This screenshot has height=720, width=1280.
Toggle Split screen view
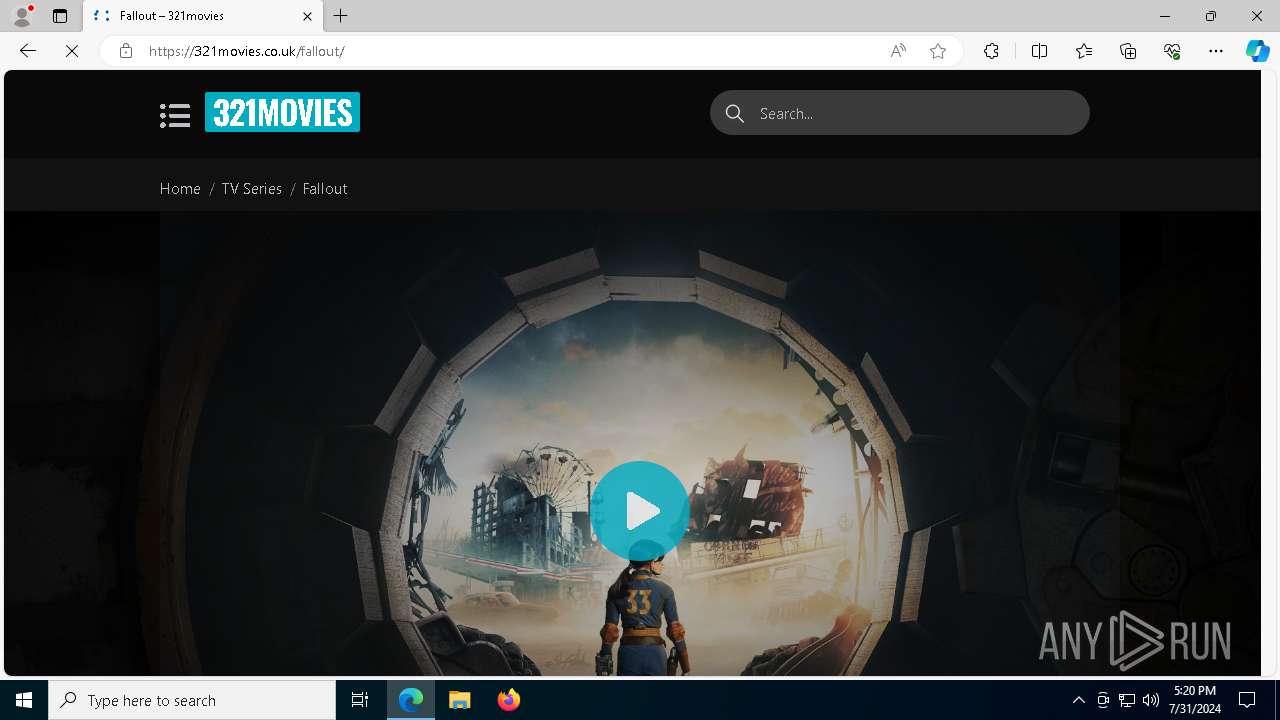(1039, 51)
